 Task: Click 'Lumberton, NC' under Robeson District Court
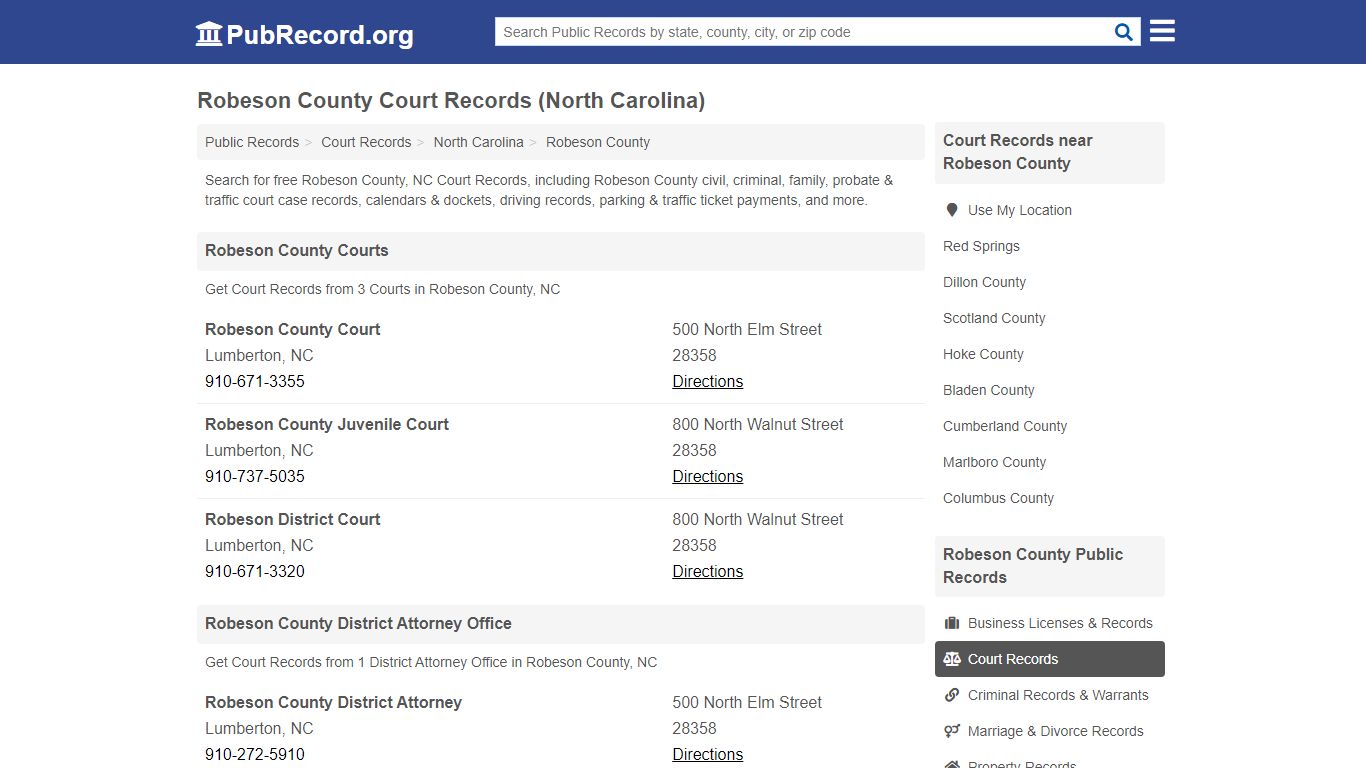(x=259, y=545)
